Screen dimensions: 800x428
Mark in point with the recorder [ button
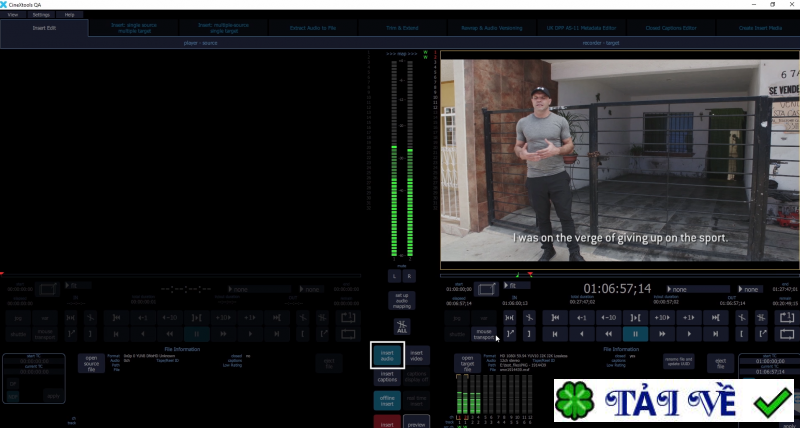pos(741,334)
